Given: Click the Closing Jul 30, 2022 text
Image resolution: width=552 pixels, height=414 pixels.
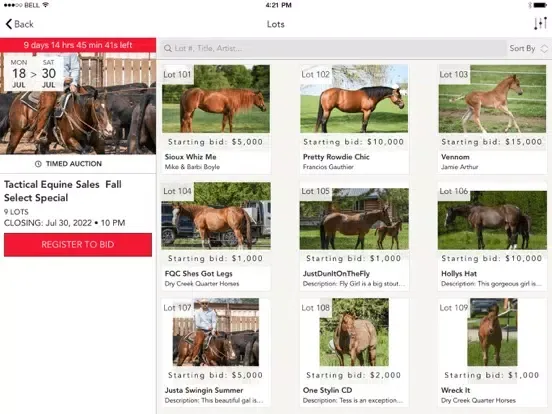Looking at the screenshot, I should (x=64, y=223).
